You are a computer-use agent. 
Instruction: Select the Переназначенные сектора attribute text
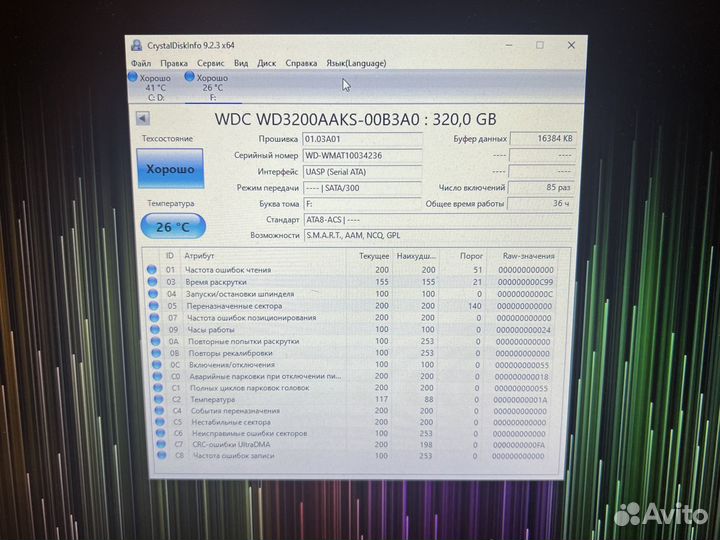(234, 306)
